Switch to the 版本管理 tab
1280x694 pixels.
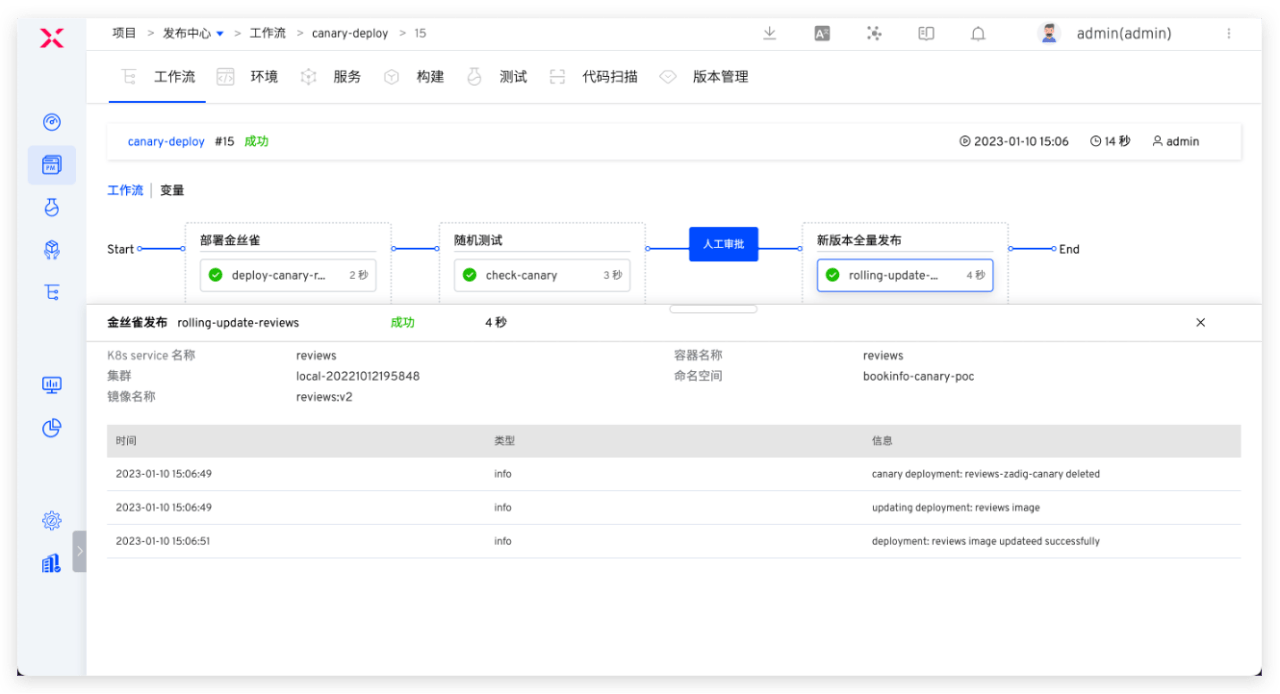pos(720,77)
